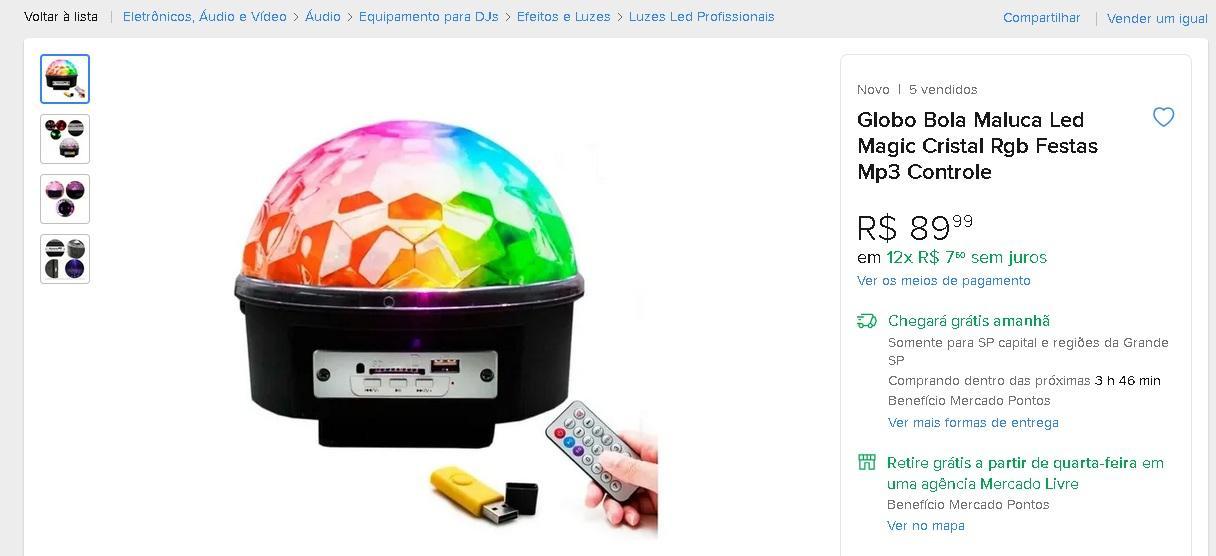Click the free delivery truck icon

pos(866,321)
